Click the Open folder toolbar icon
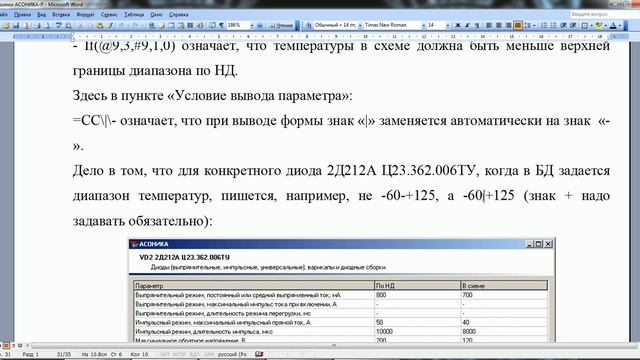 [6, 25]
